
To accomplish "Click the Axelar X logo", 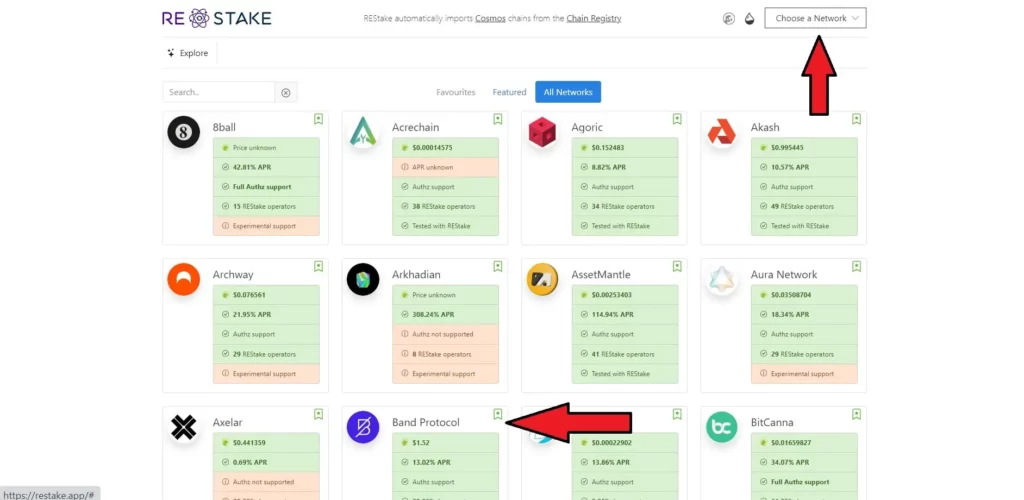I will click(184, 427).
